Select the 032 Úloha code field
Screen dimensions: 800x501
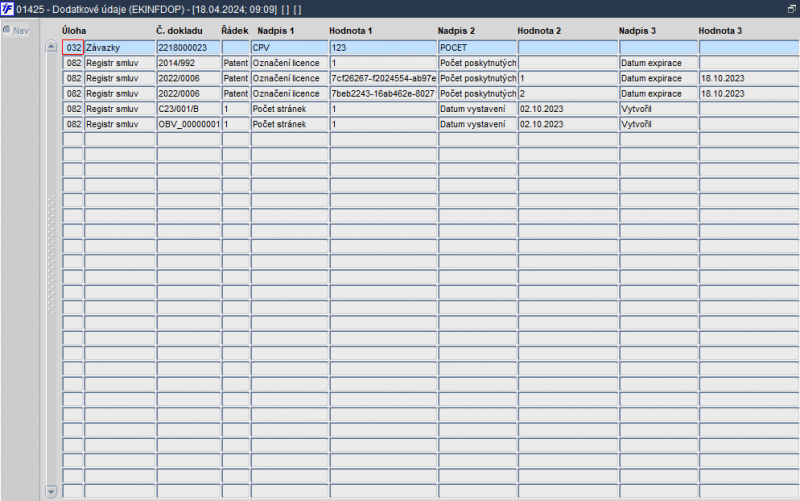tap(73, 47)
